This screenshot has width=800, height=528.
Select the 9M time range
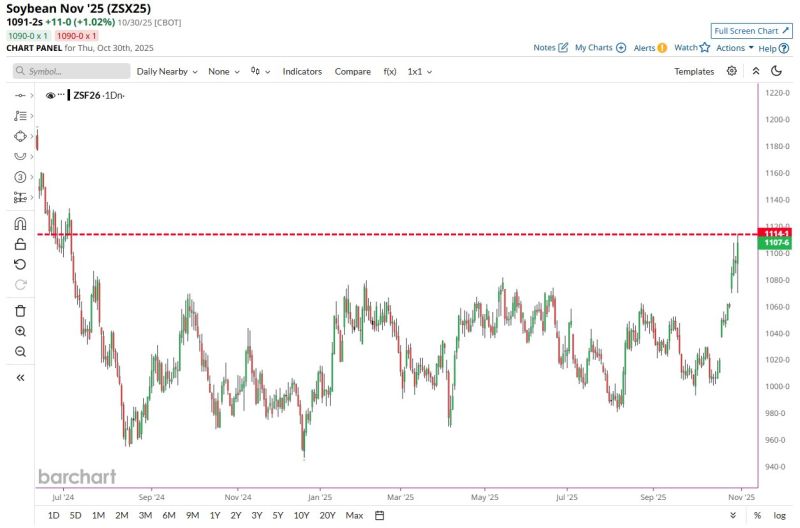pyautogui.click(x=192, y=515)
